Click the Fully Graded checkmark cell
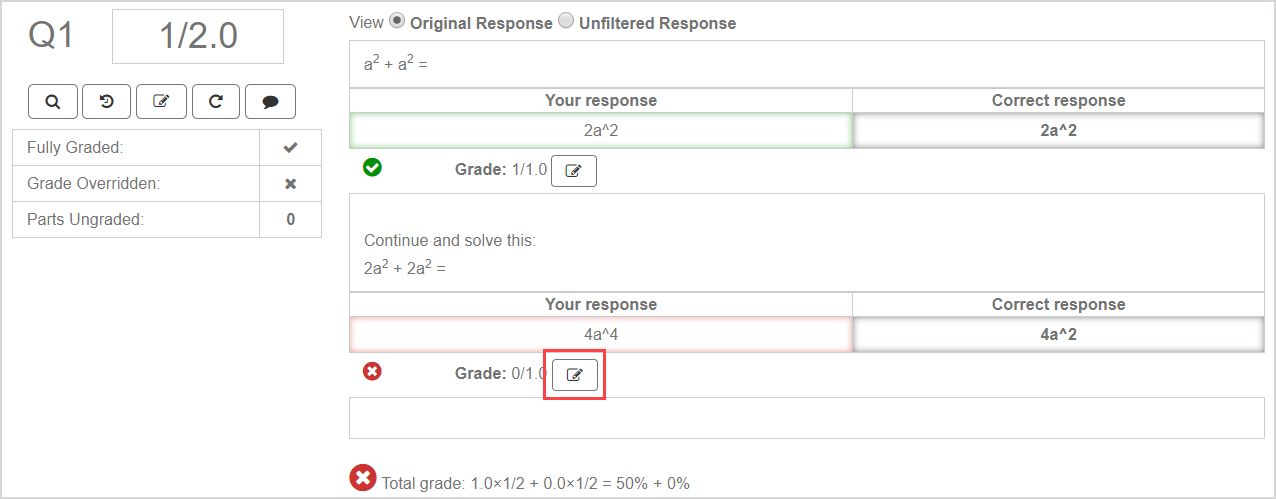 [290, 148]
